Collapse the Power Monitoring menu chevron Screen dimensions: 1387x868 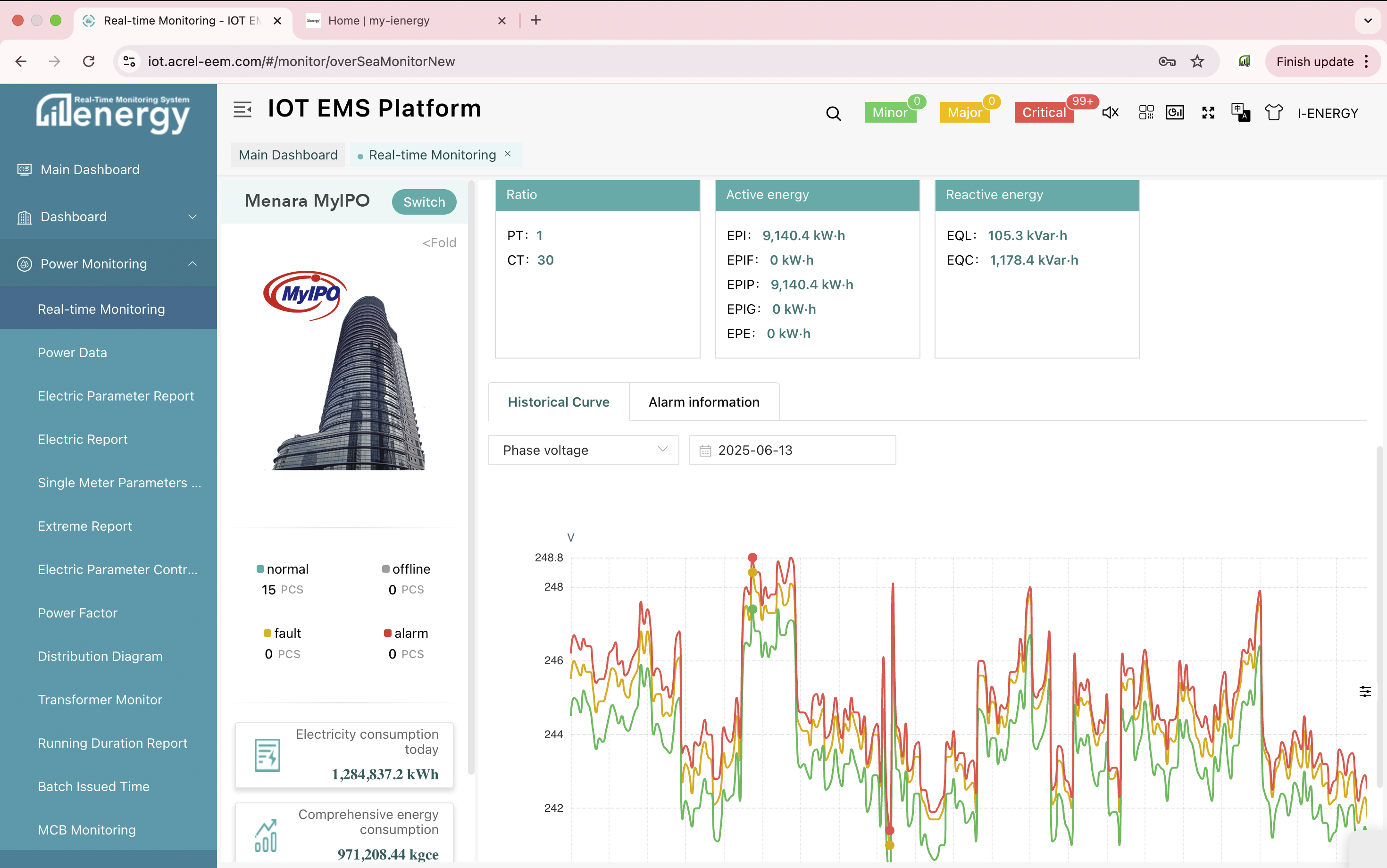192,264
